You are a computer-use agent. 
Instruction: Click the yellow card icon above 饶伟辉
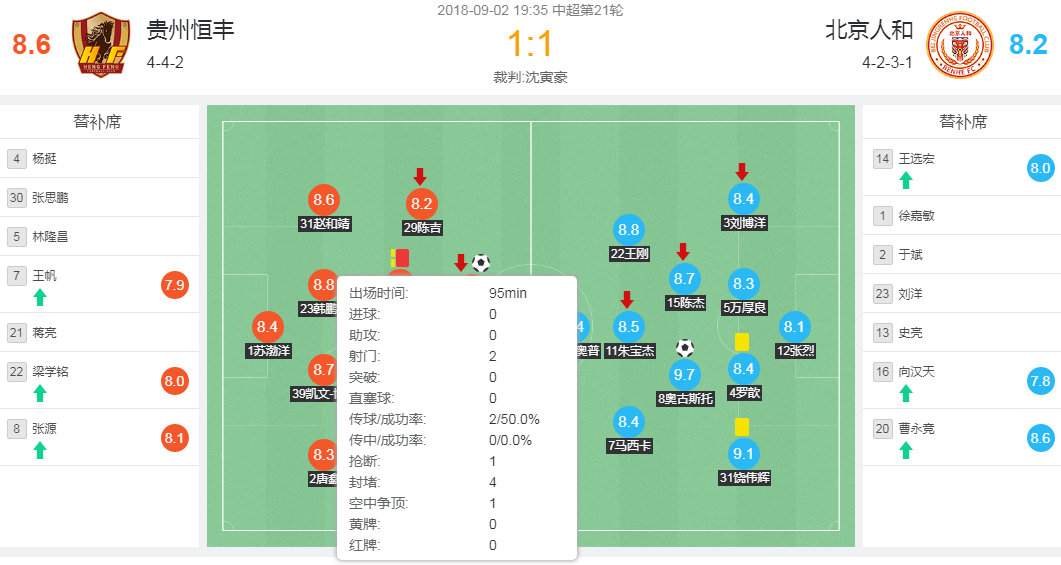[x=742, y=427]
